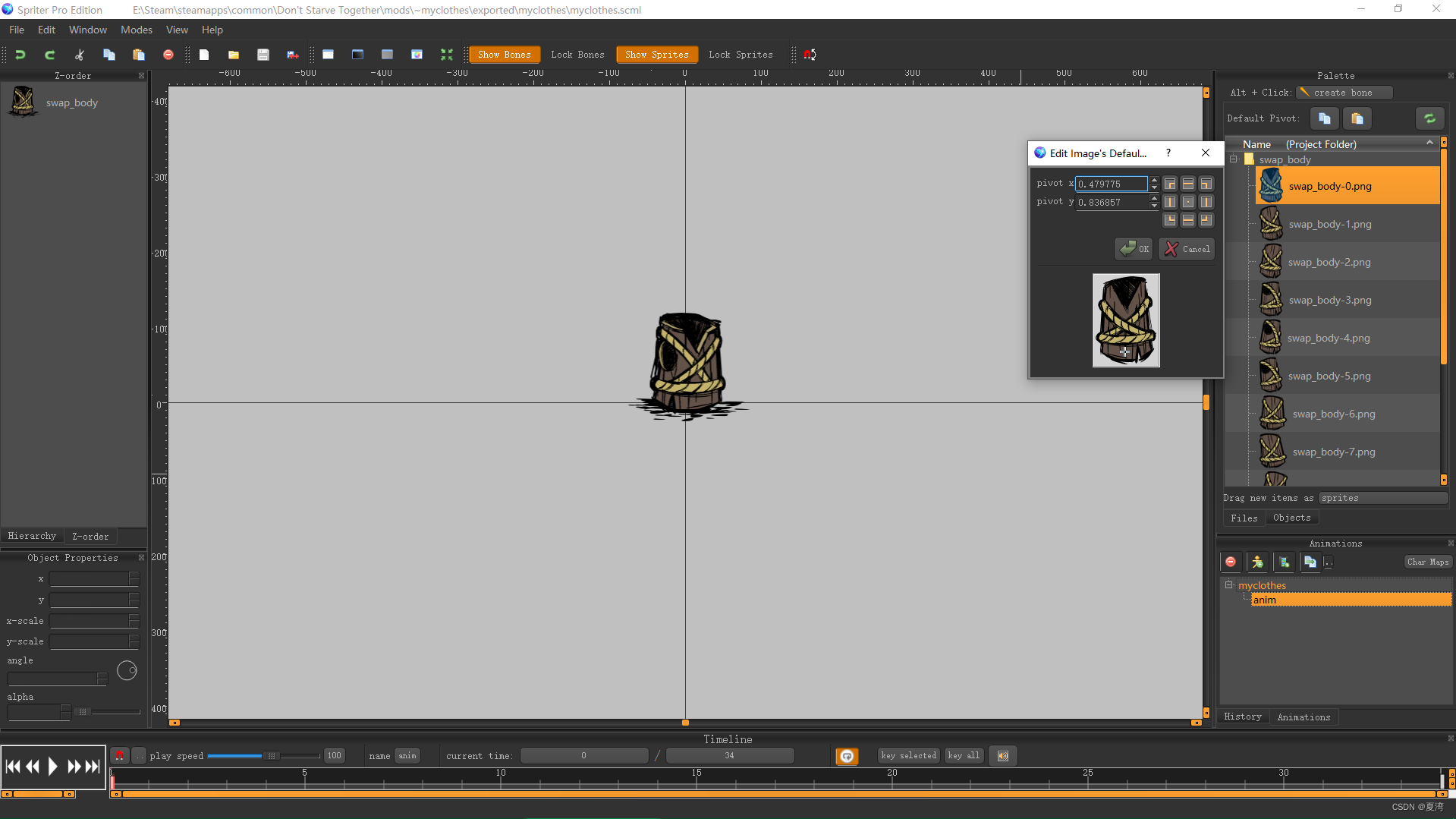The image size is (1456, 819).
Task: Select the Cut scissors icon
Action: coord(80,55)
